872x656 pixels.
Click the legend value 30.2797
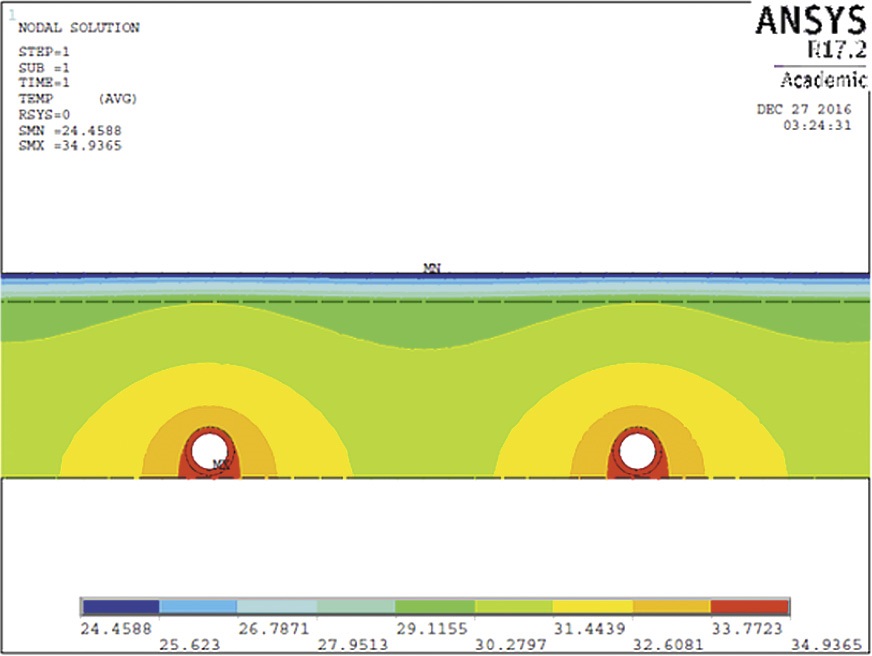click(511, 645)
